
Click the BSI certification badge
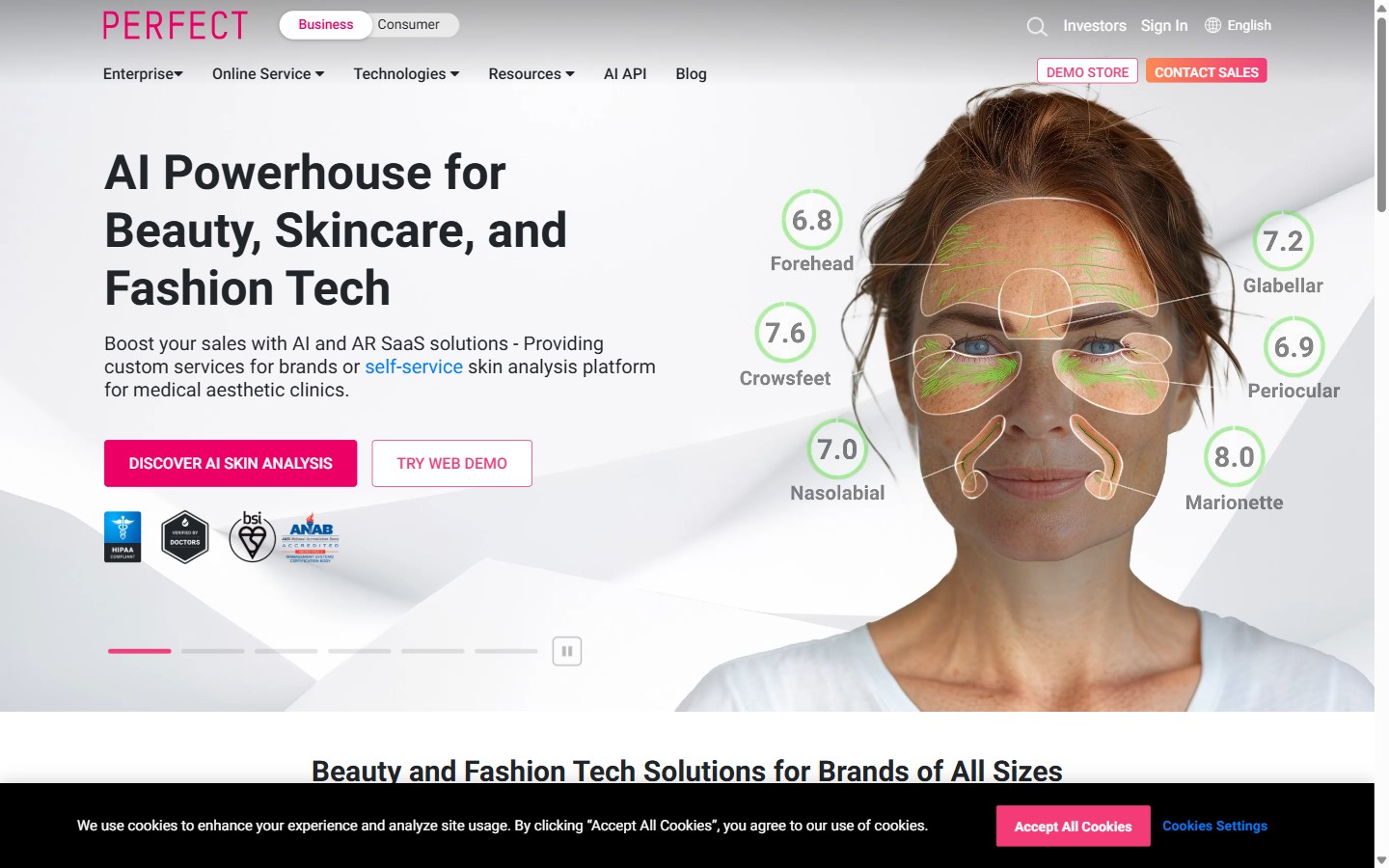(x=252, y=536)
